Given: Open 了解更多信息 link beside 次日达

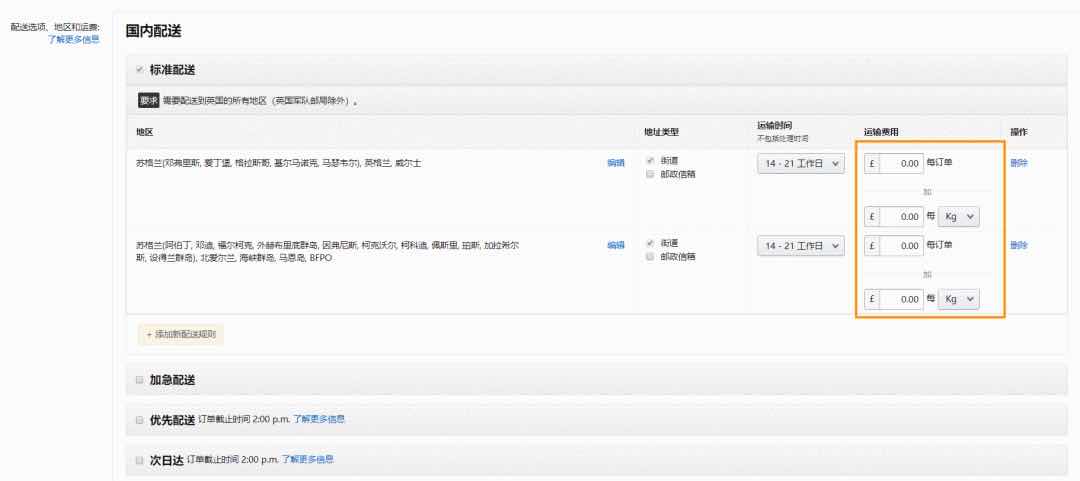Looking at the screenshot, I should [x=307, y=459].
